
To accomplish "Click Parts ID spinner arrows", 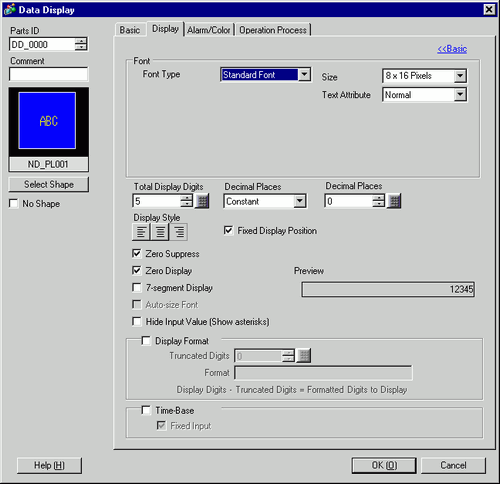I will point(81,44).
